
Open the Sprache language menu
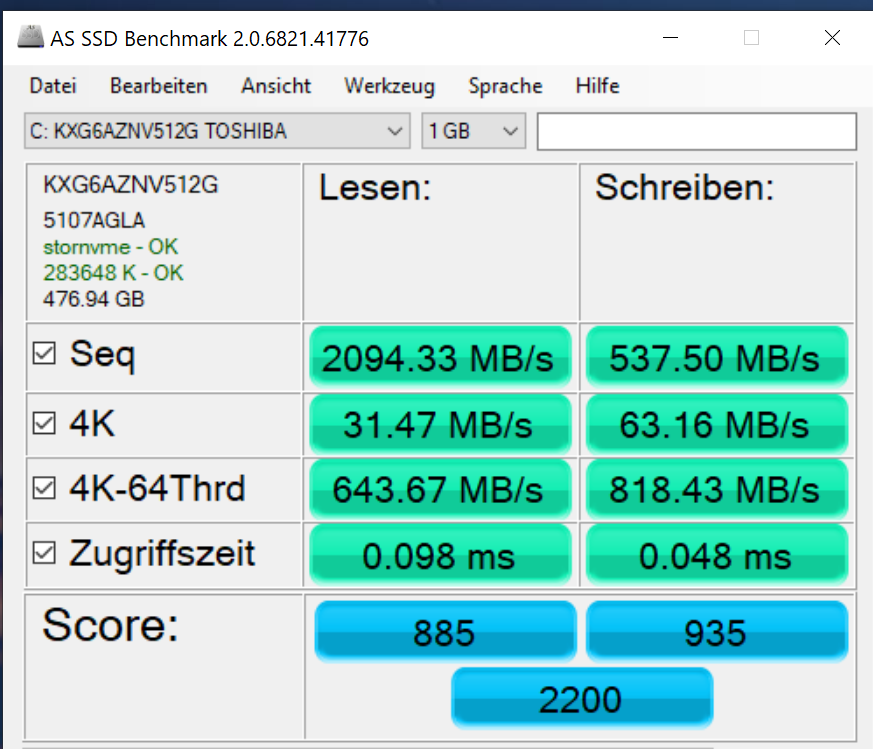click(505, 86)
